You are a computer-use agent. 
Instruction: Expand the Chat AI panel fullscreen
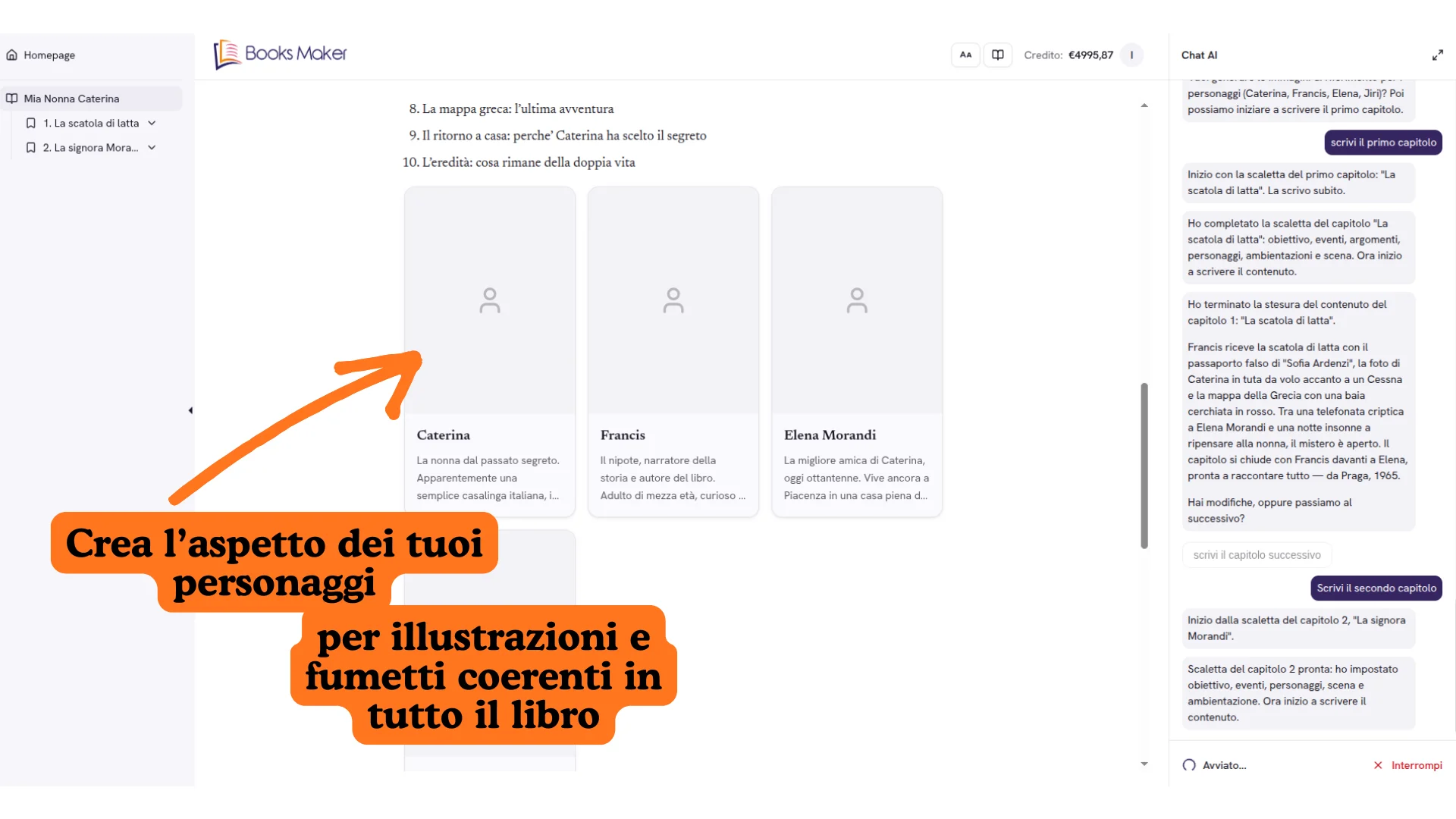point(1438,55)
